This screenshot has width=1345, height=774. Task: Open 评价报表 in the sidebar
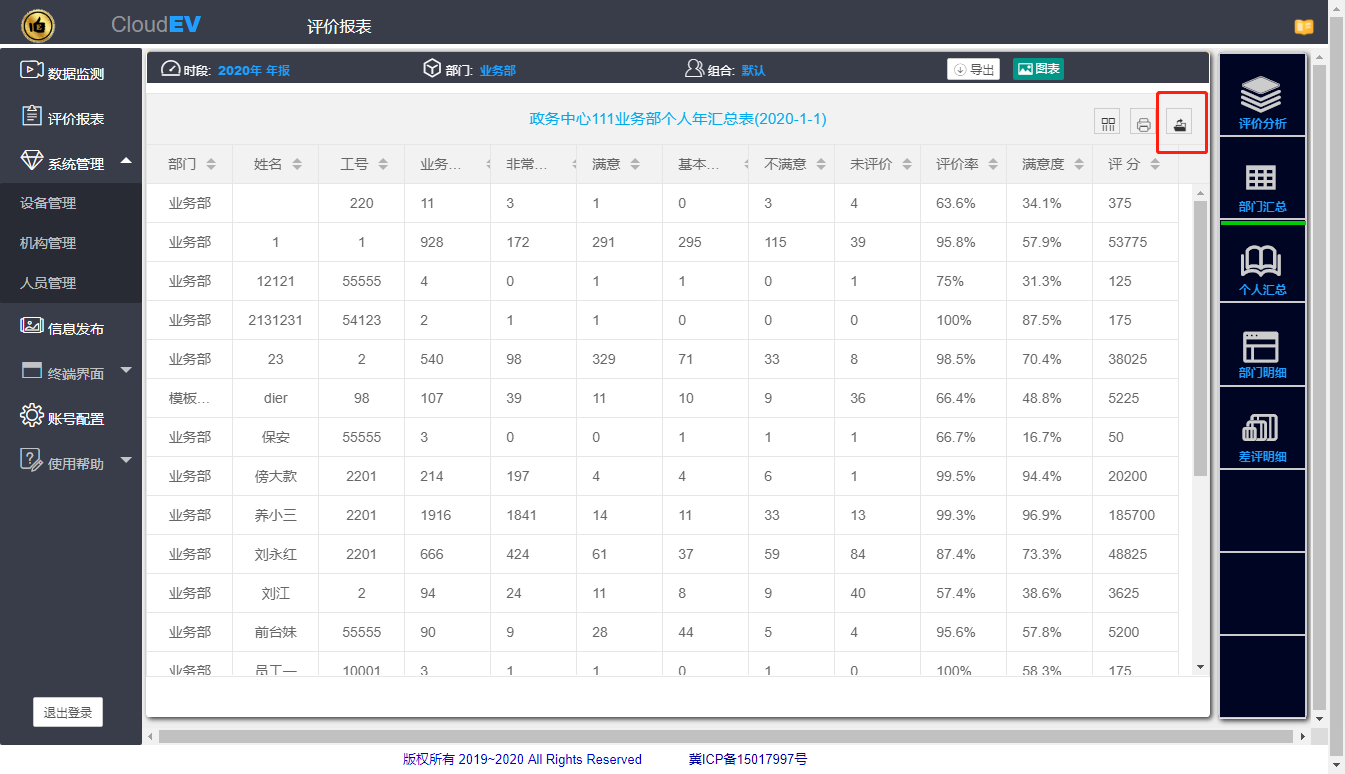(62, 118)
